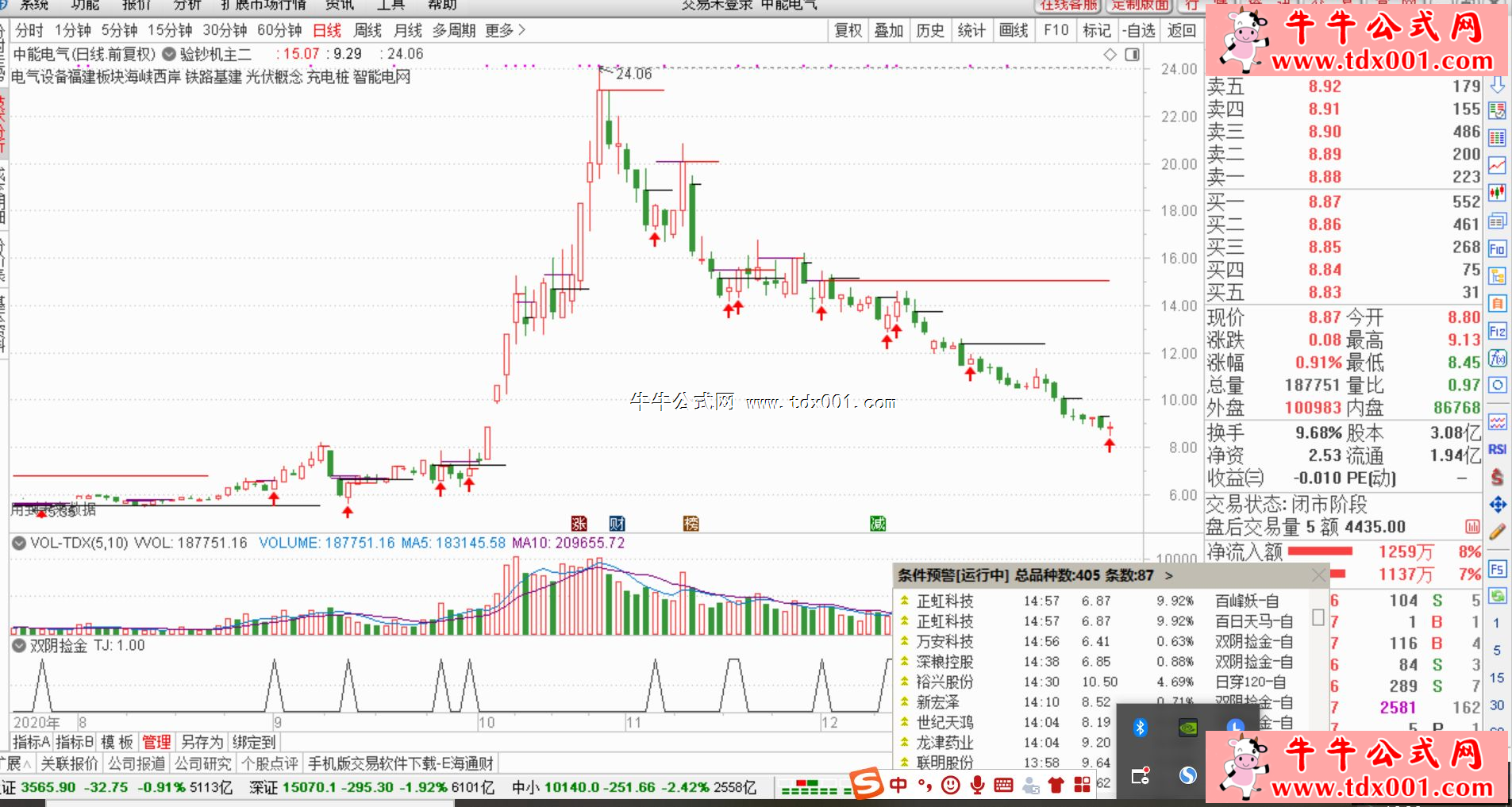Open the NVIDIA tray icon
Viewport: 1512px width, 807px height.
(x=1188, y=728)
